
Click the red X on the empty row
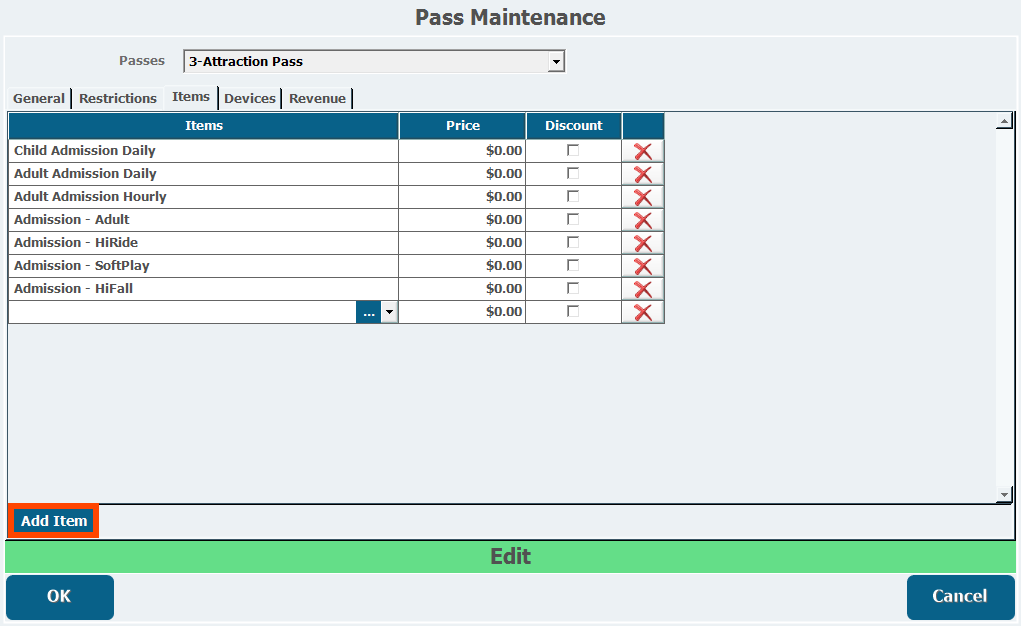coord(643,312)
